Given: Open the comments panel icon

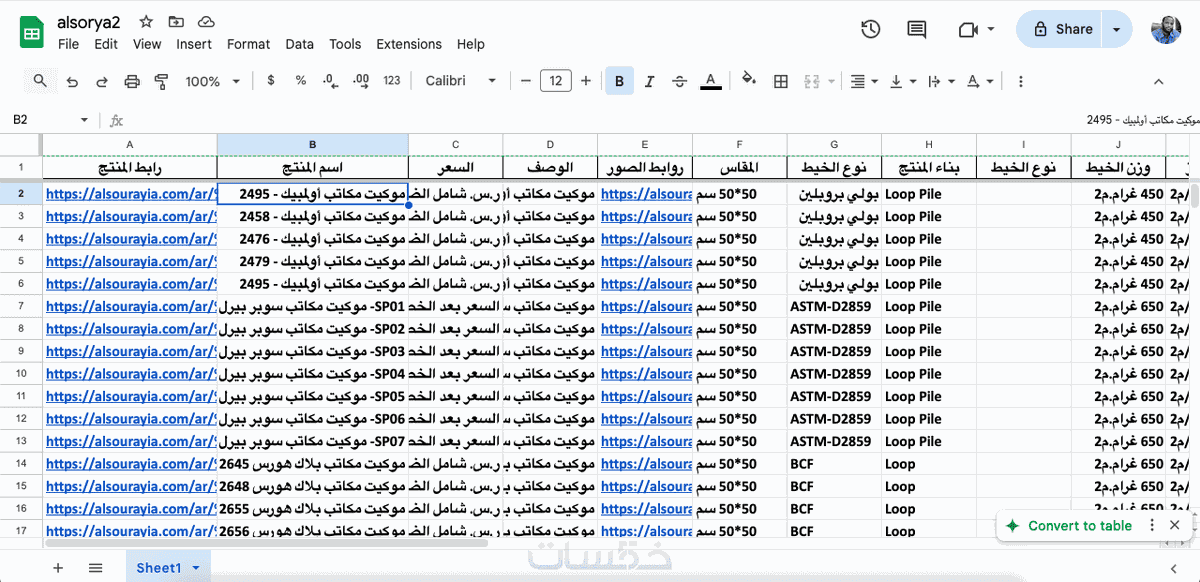Looking at the screenshot, I should pyautogui.click(x=916, y=29).
